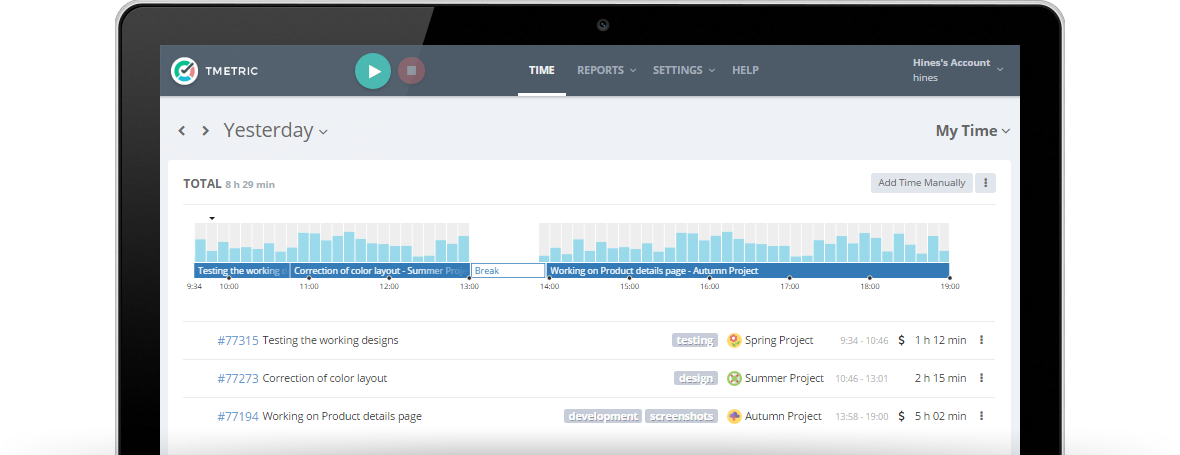This screenshot has height=455, width=1180.
Task: Open the Reports menu
Action: tap(607, 70)
